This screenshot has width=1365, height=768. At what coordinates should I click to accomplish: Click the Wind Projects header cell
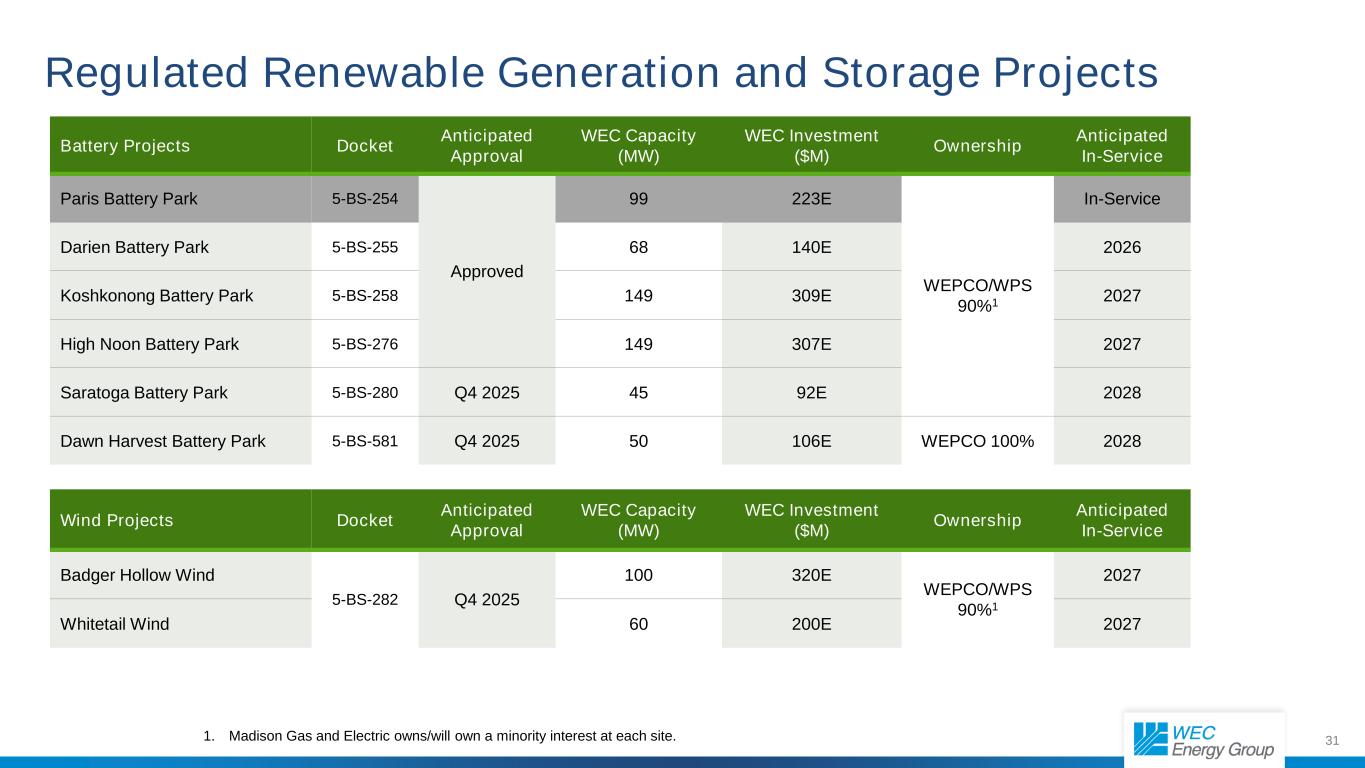(x=180, y=520)
